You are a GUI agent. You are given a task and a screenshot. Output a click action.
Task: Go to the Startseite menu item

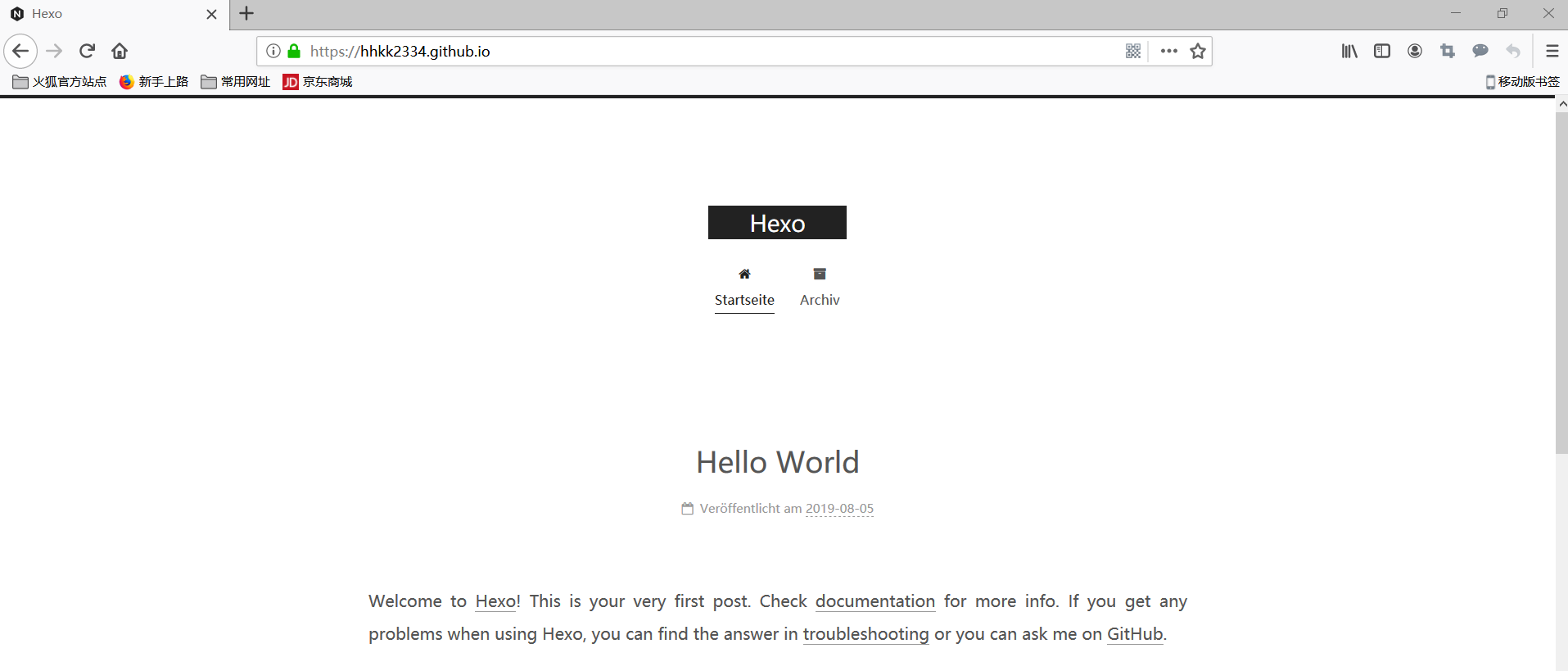744,300
